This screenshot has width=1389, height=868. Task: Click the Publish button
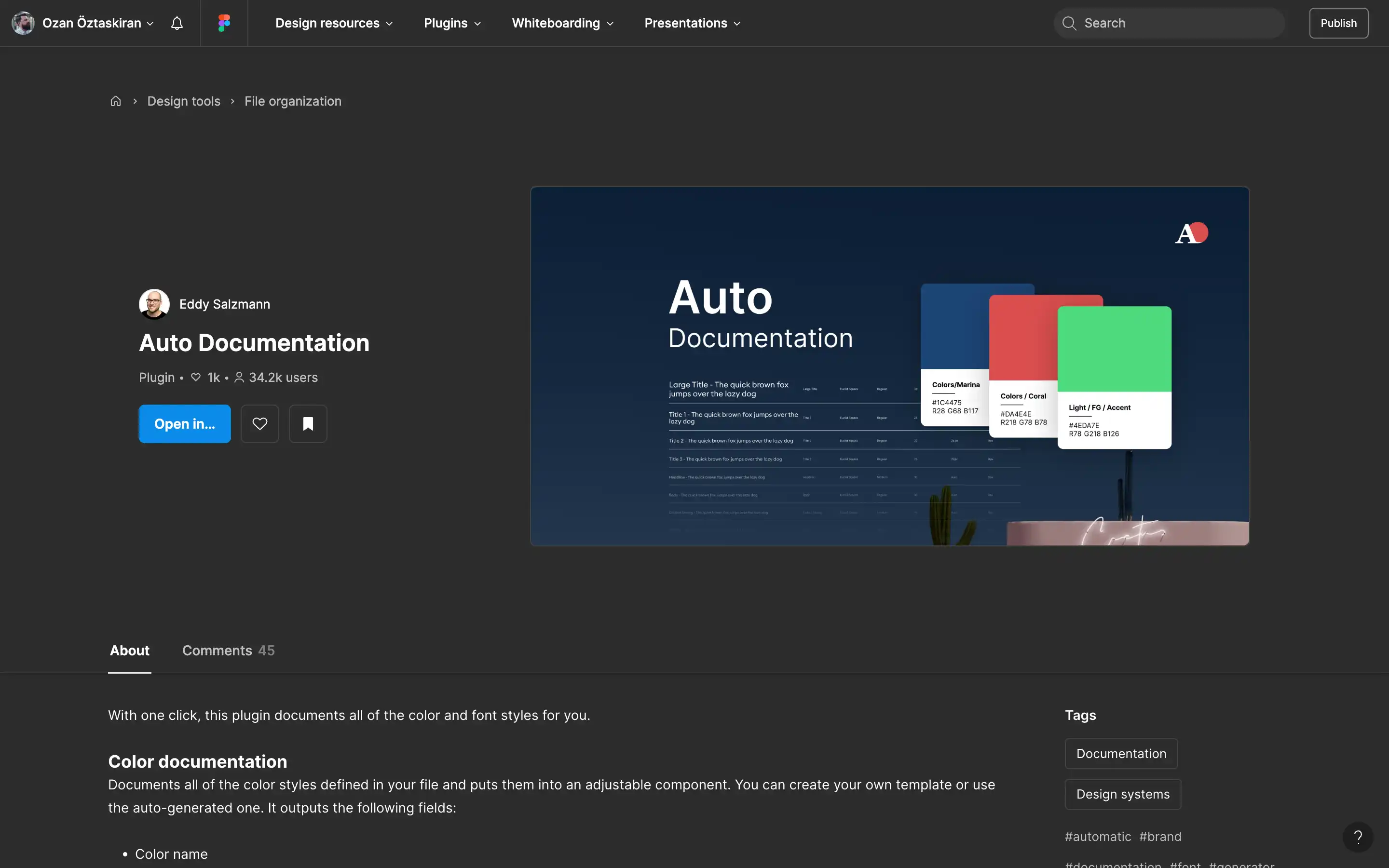click(1338, 23)
